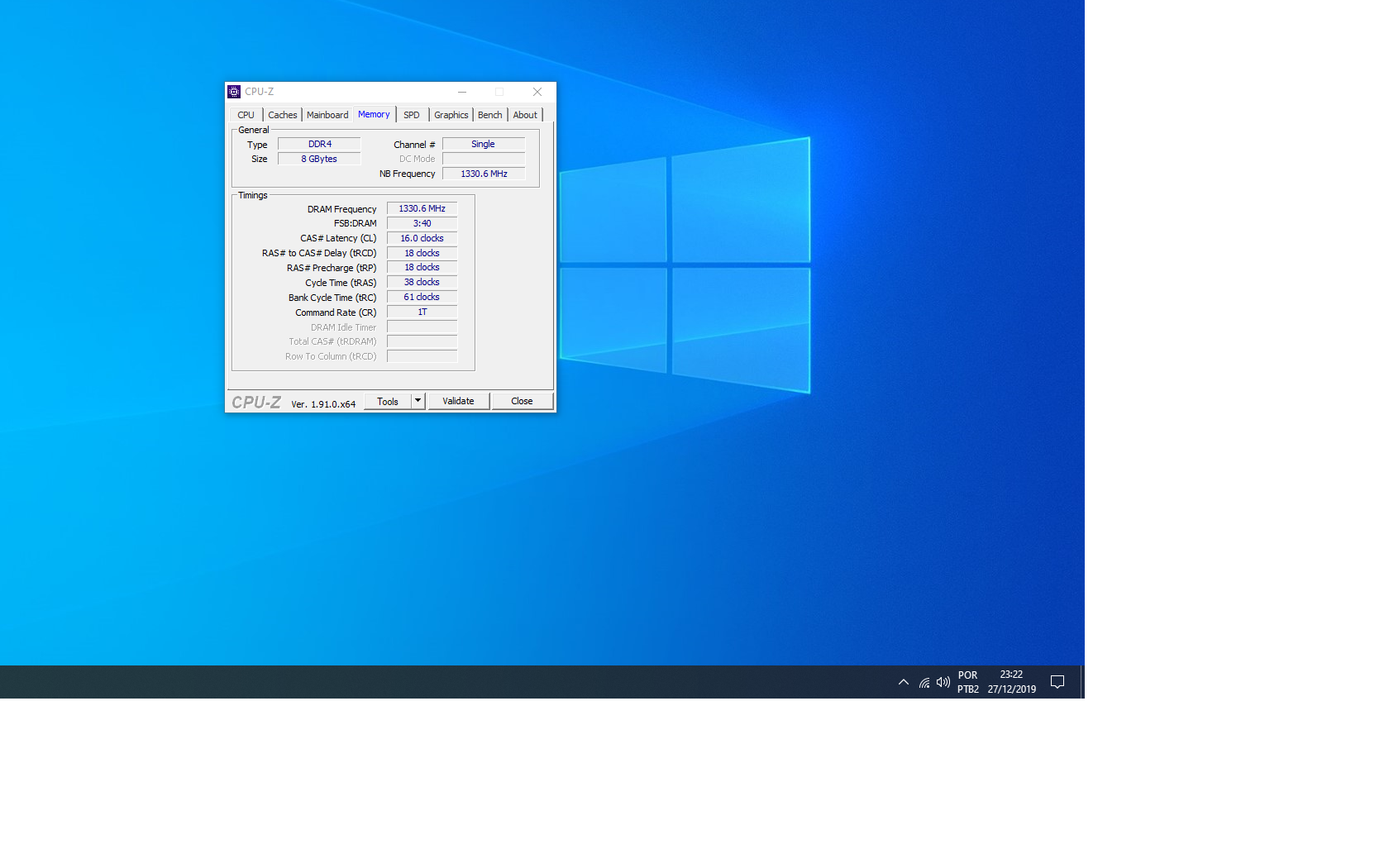
Task: Click the DRAM Frequency value field
Action: 422,208
